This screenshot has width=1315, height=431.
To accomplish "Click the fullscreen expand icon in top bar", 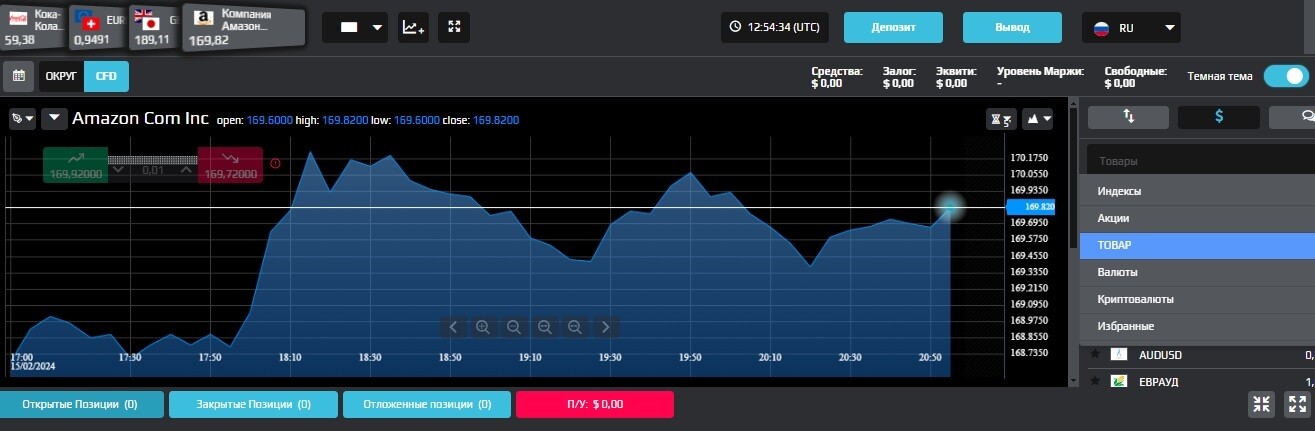I will click(454, 28).
